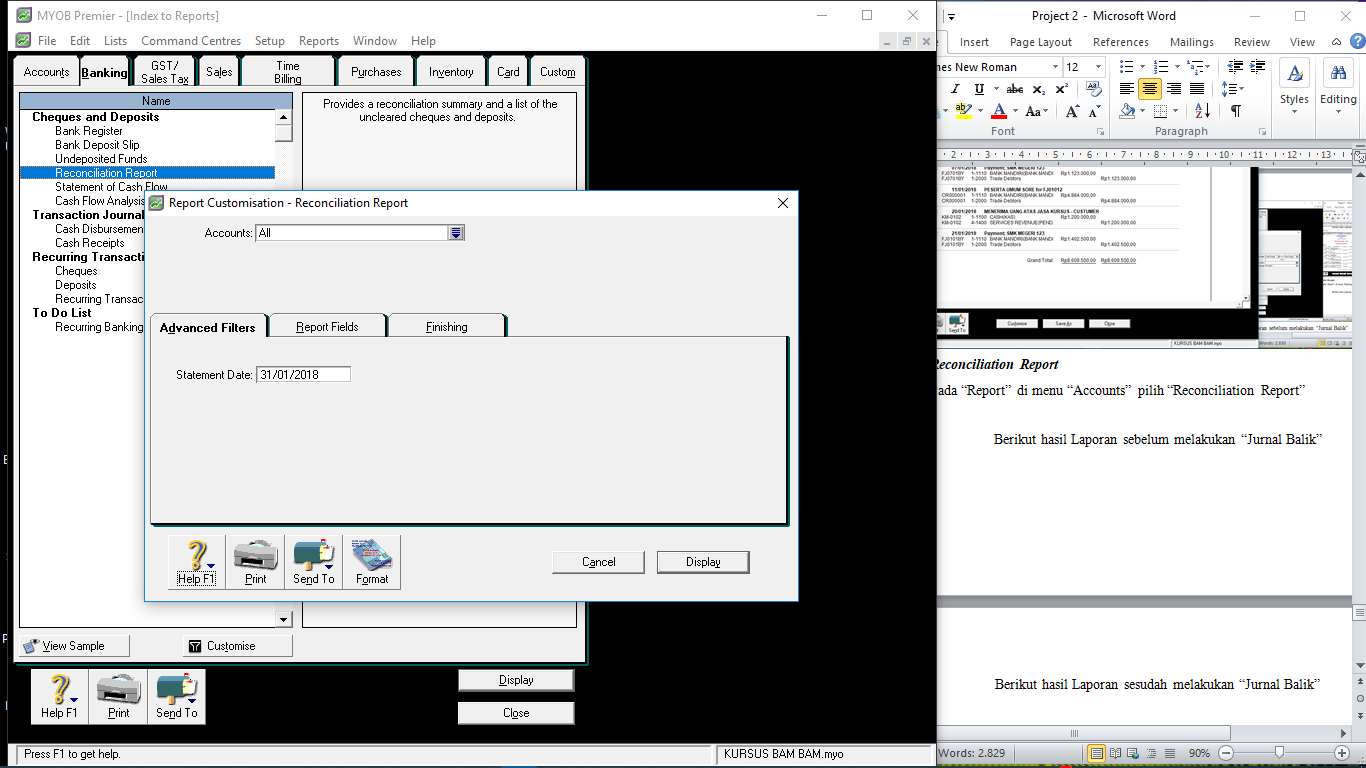Apply strikethrough in Word ribbon

[1015, 89]
